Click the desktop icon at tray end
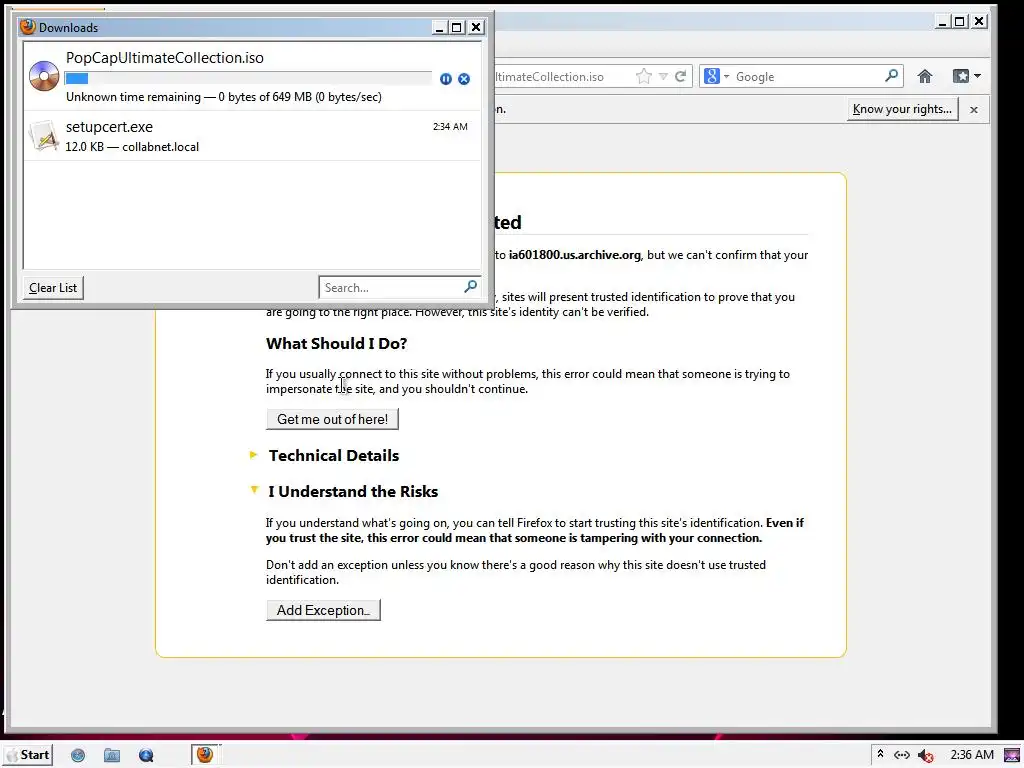 1012,756
